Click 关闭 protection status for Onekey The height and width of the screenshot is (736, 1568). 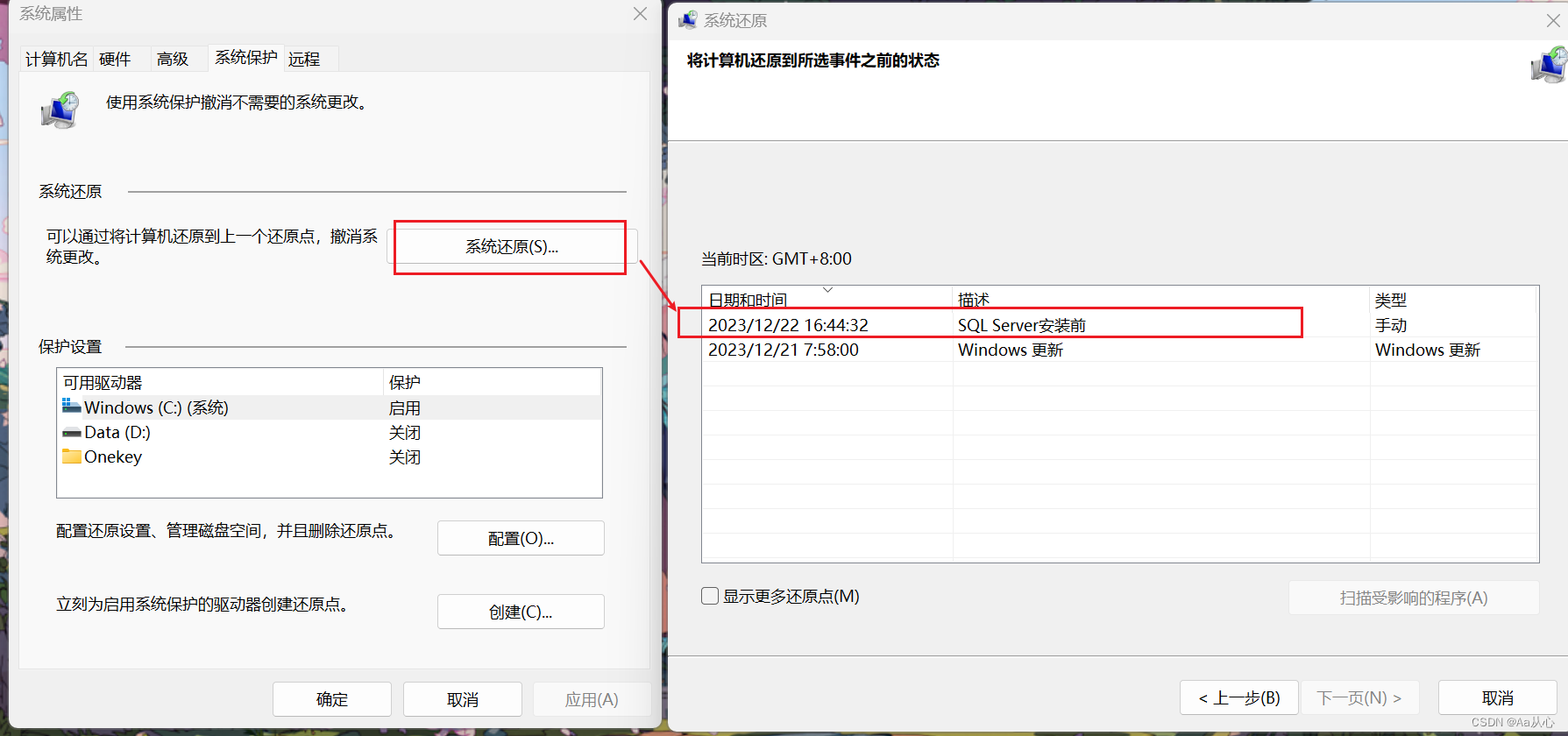405,456
